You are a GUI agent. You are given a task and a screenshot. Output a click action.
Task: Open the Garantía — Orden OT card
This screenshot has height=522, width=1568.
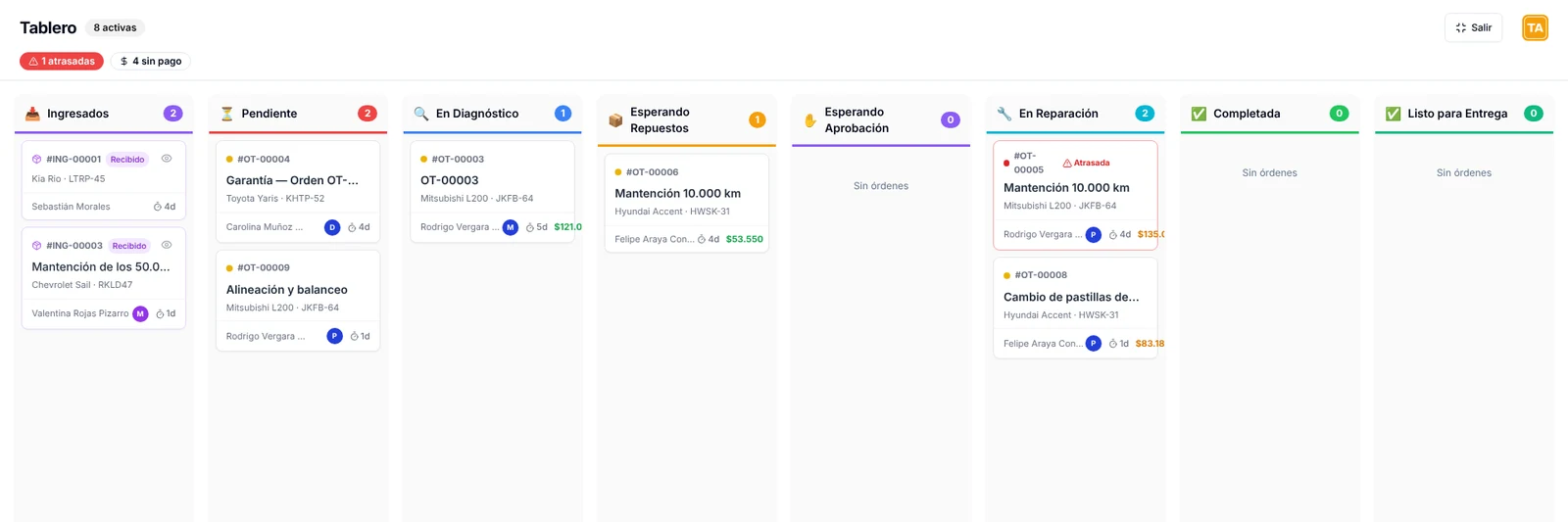(298, 192)
